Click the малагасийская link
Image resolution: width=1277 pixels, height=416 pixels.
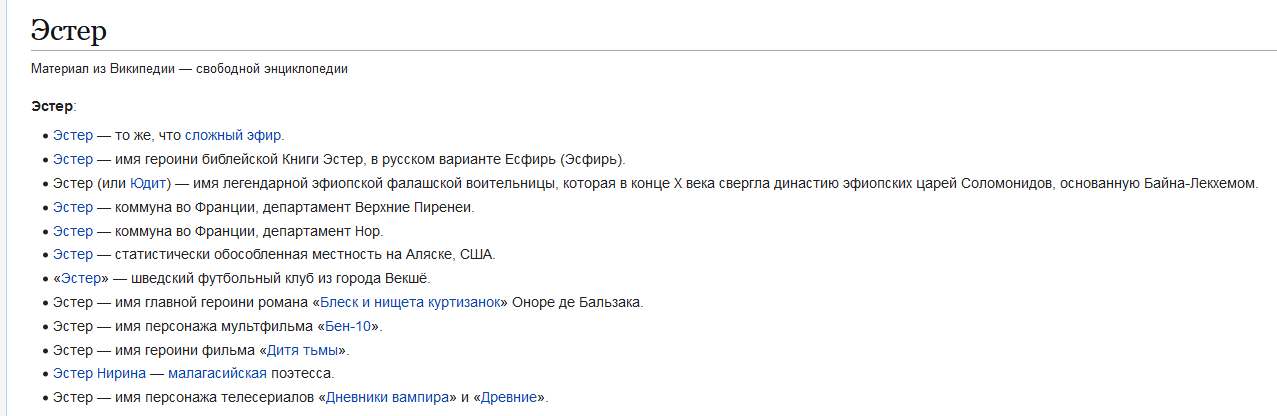217,374
